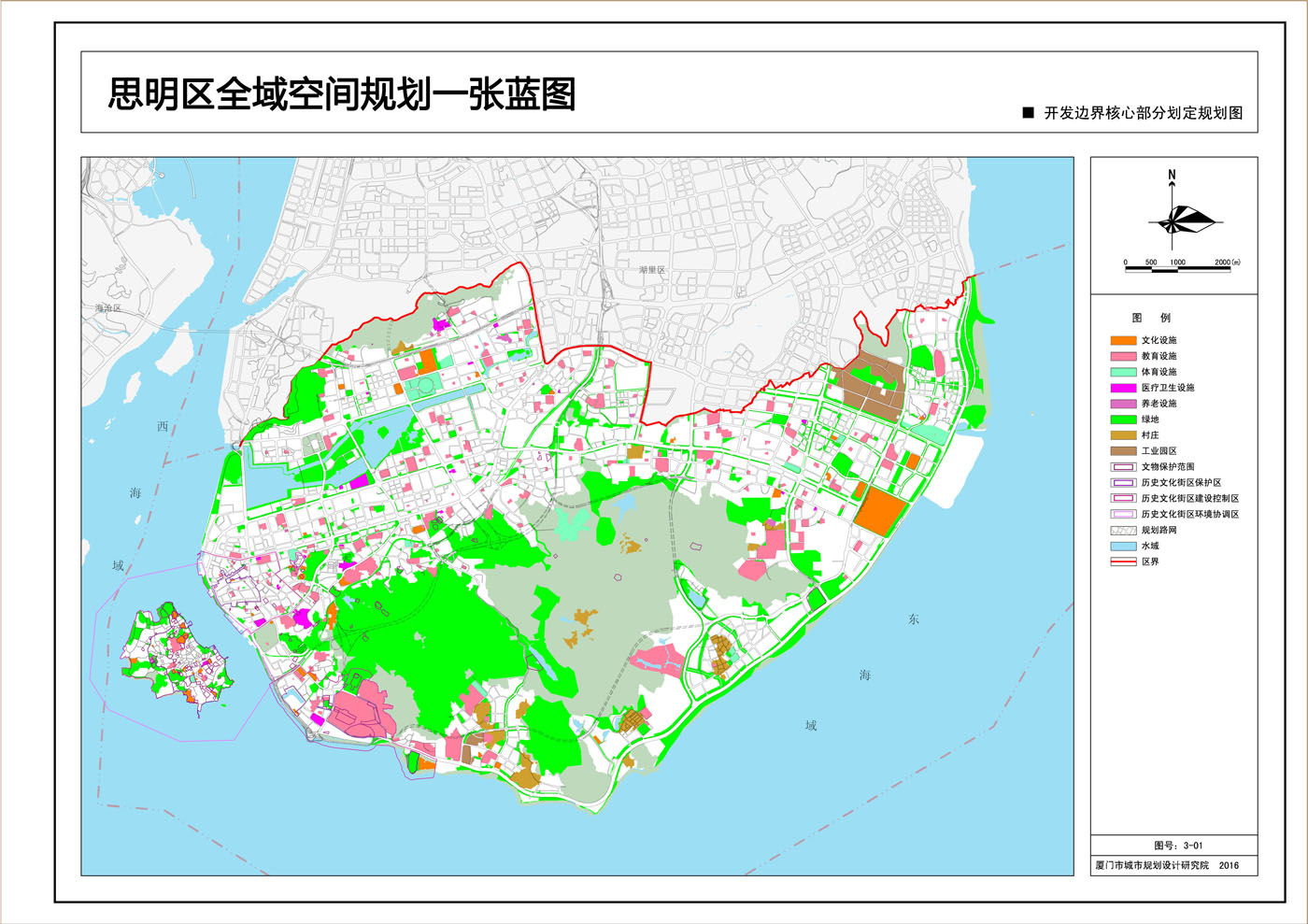The height and width of the screenshot is (924, 1308).
Task: Click the '湖里区' district label on the map
Action: tap(652, 270)
